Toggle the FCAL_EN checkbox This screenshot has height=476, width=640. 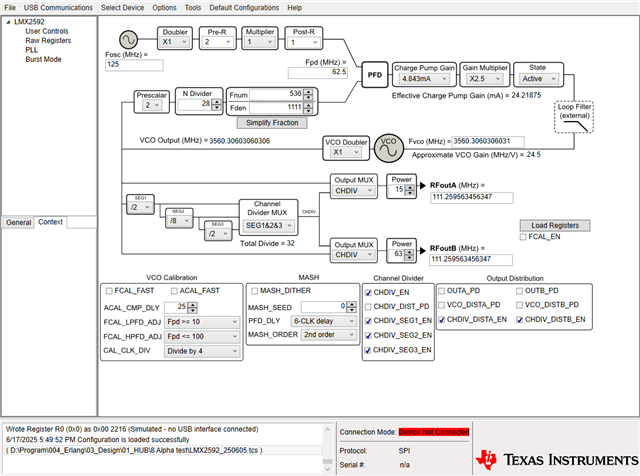pos(523,237)
